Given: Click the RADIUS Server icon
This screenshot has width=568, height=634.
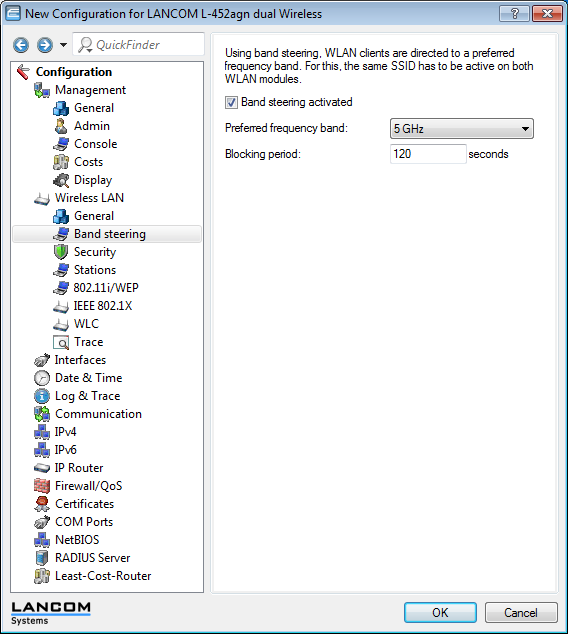Looking at the screenshot, I should pos(42,558).
